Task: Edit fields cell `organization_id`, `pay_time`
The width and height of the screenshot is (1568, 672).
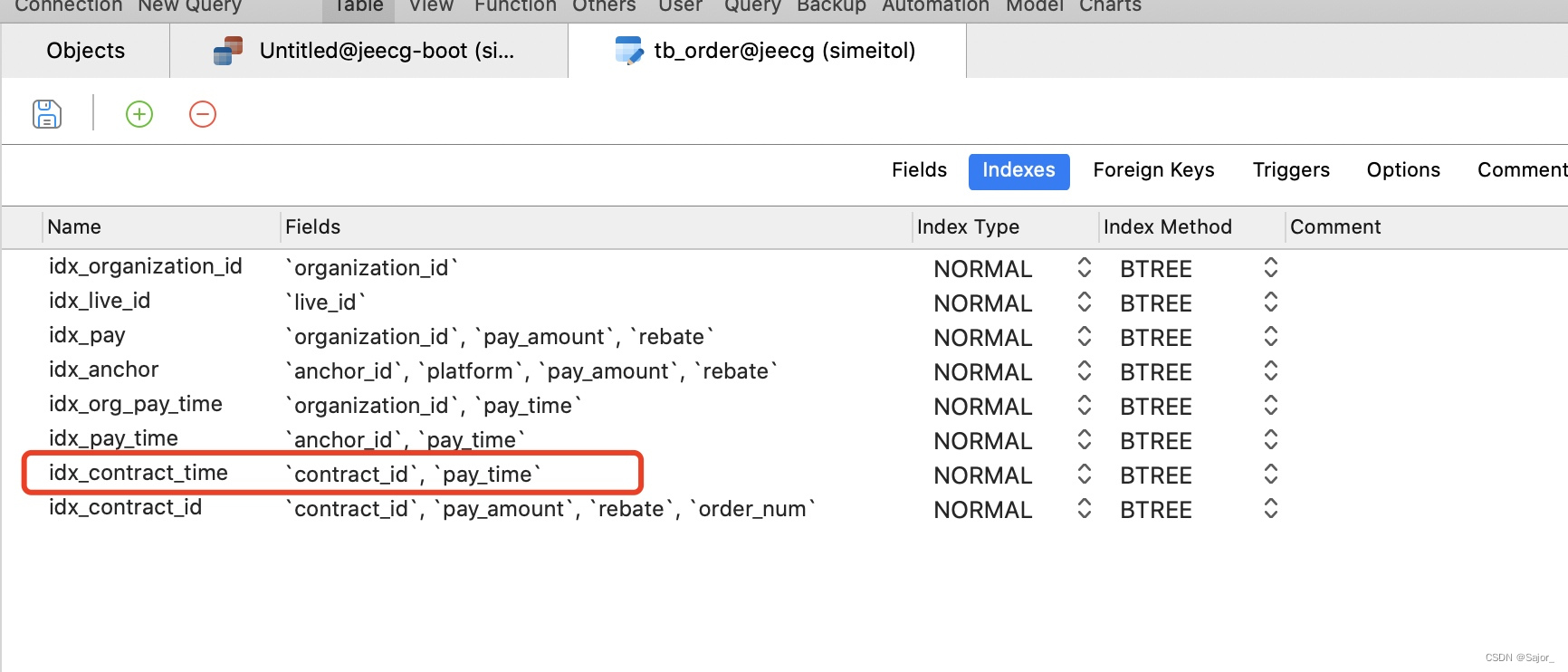Action: [x=434, y=406]
